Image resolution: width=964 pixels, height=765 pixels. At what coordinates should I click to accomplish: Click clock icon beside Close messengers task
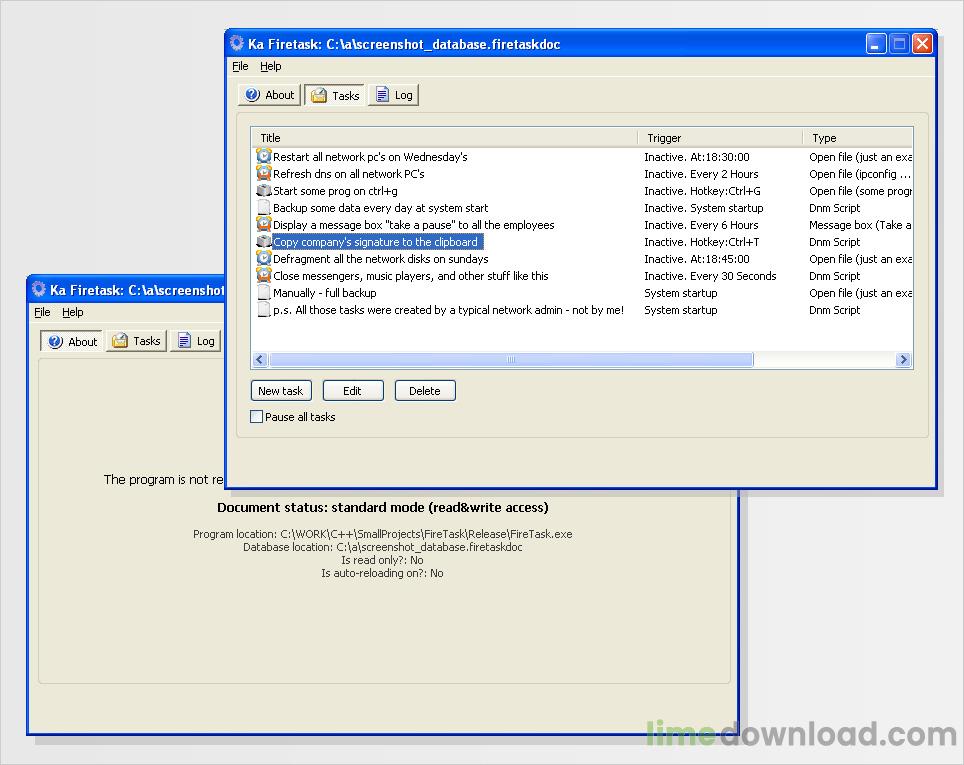pos(264,276)
